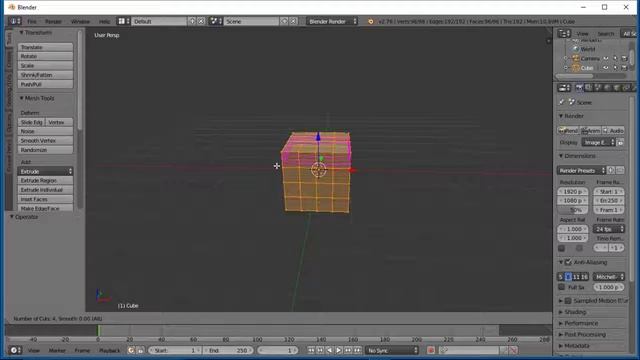Select the Render properties camera tab icon
Viewport: 640px width, 360px height.
coord(579,88)
